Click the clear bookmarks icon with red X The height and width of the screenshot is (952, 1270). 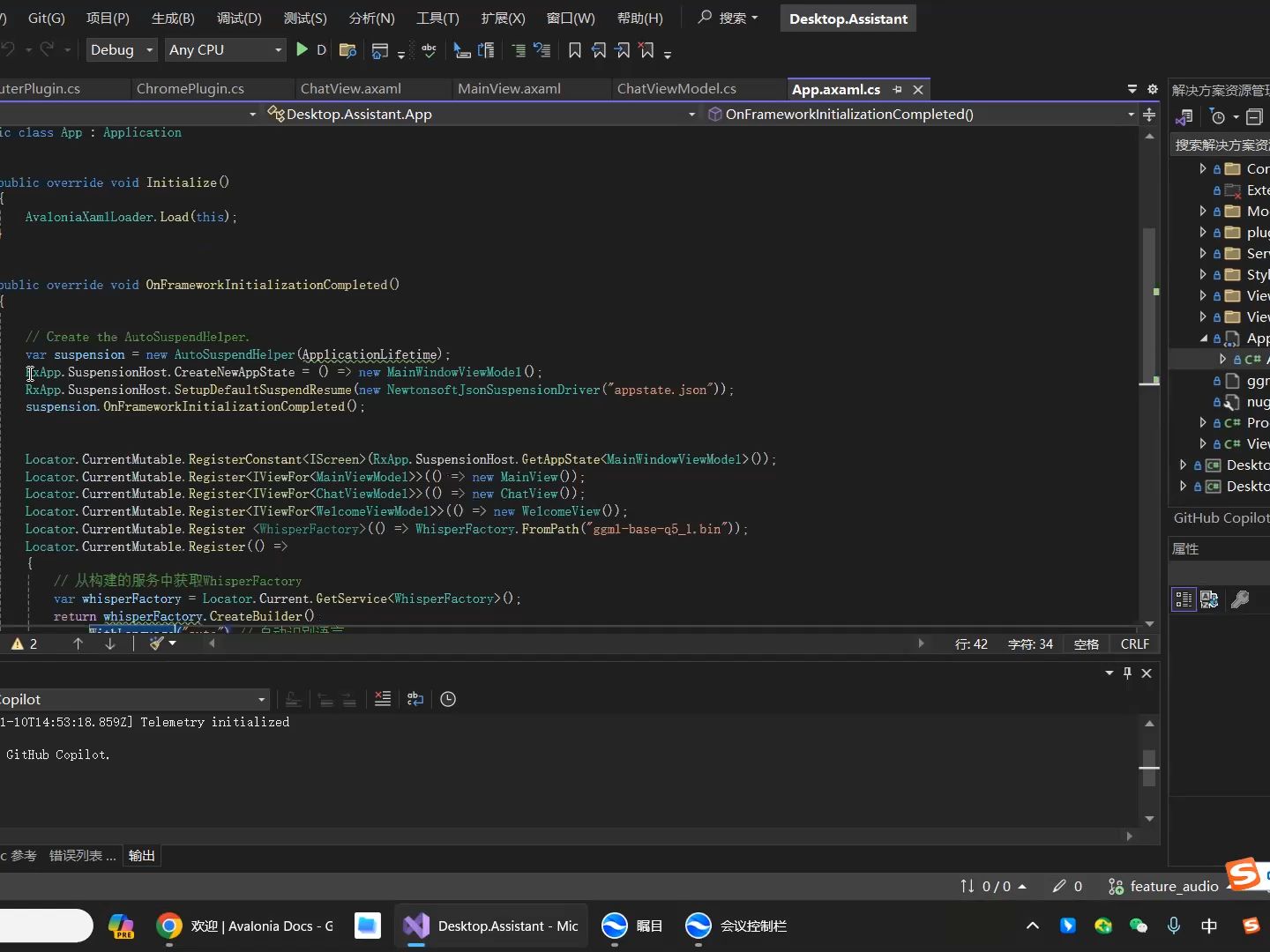(x=646, y=50)
